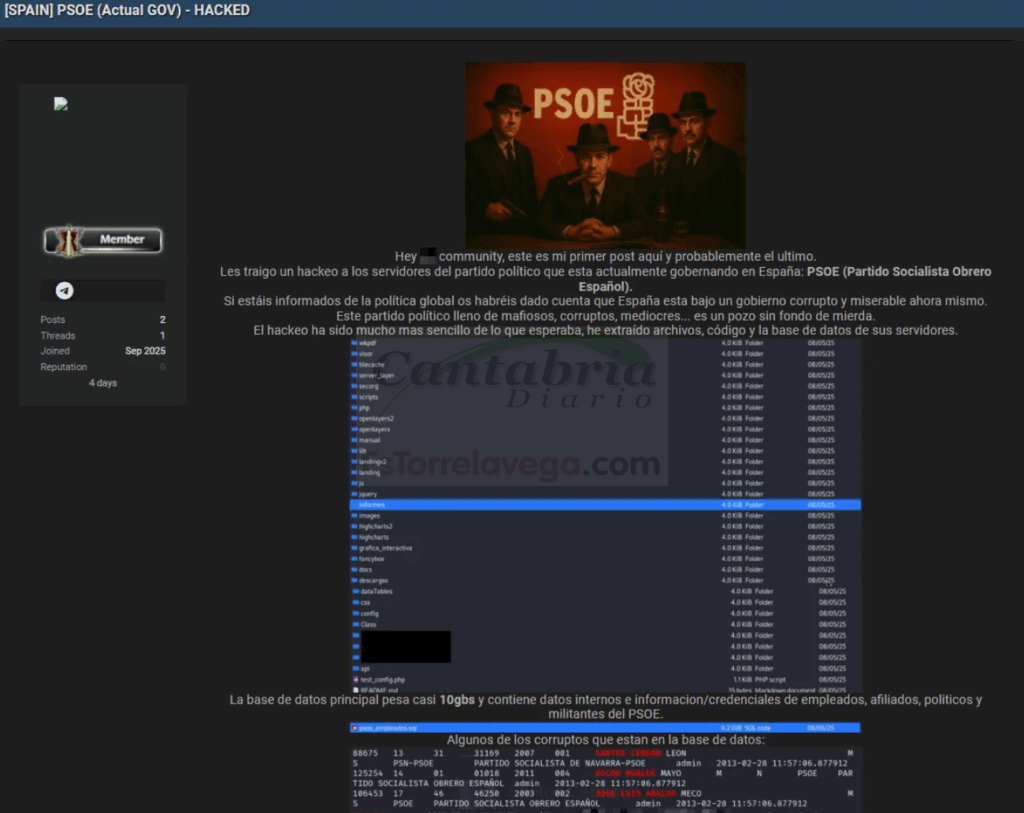Click the test_config.php file icon
Screen dimensions: 1024x813
(355, 679)
